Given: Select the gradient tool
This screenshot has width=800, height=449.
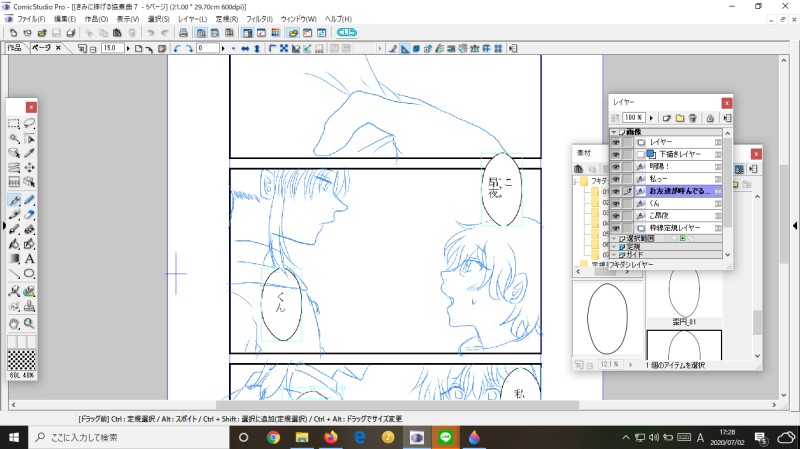Looking at the screenshot, I should pos(14,259).
